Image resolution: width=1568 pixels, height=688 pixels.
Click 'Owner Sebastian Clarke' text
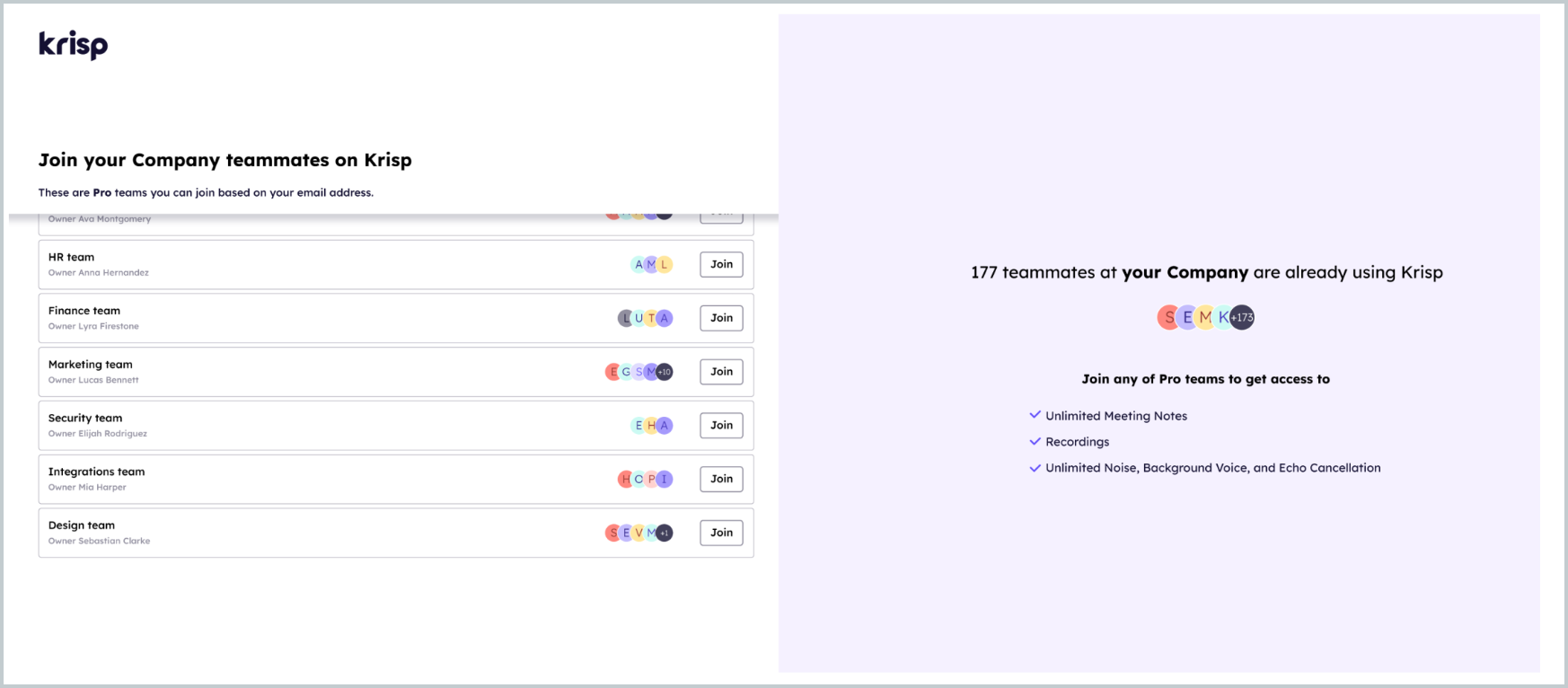pyautogui.click(x=99, y=541)
